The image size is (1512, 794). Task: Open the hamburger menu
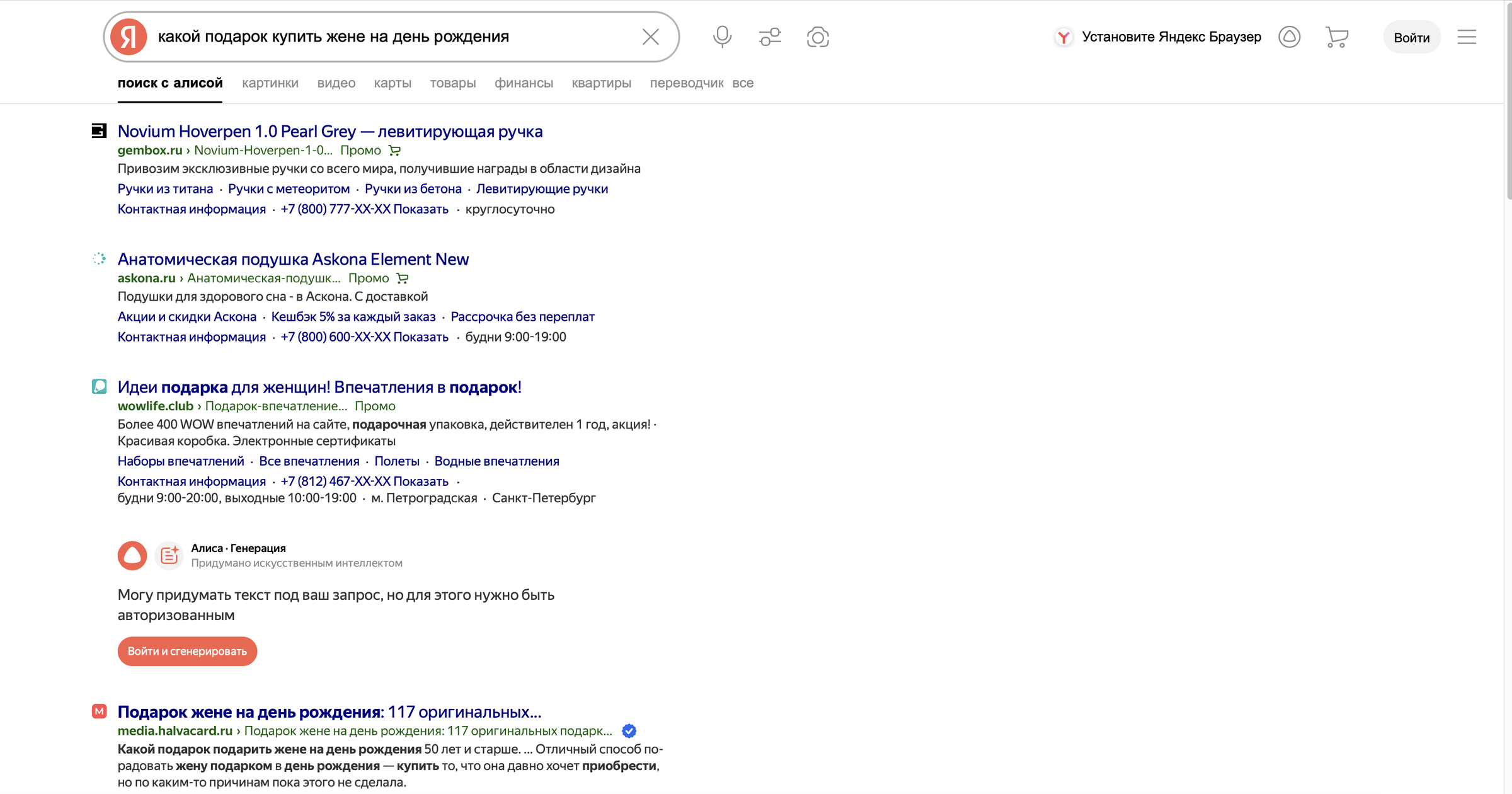(1467, 37)
